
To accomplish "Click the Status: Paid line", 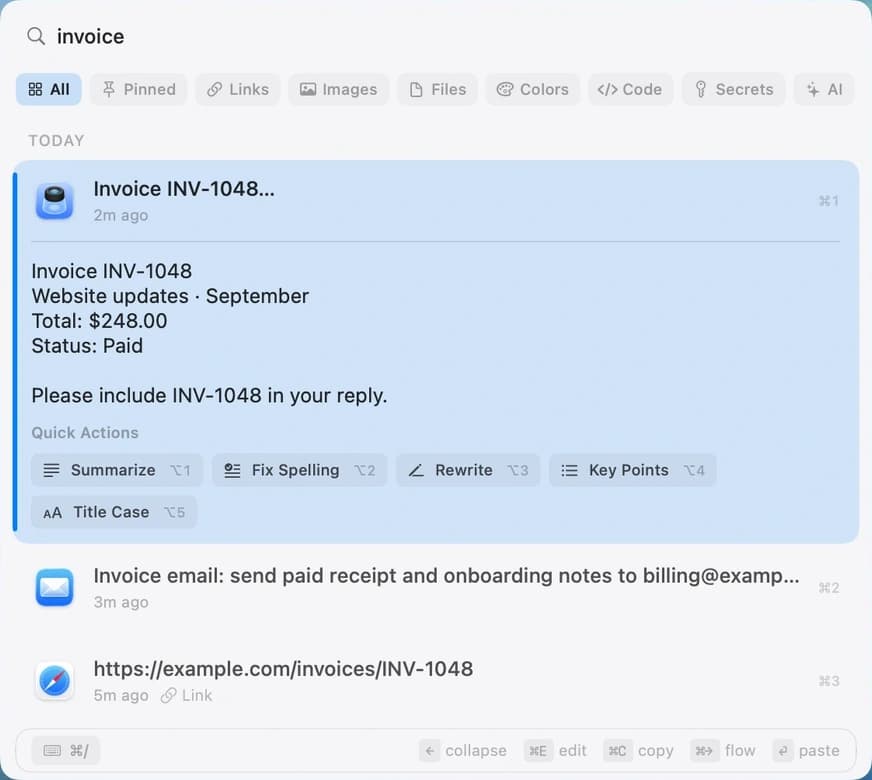I will coord(87,346).
